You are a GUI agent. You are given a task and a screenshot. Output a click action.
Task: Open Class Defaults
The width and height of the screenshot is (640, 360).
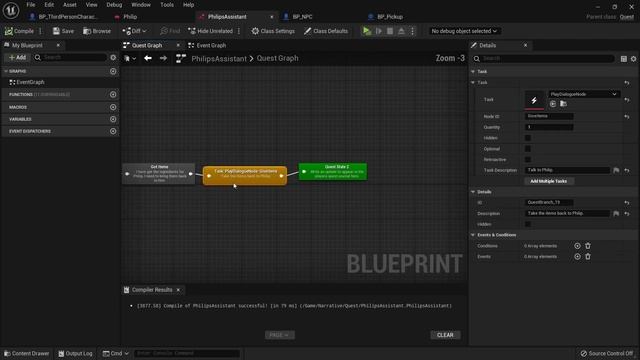[326, 31]
